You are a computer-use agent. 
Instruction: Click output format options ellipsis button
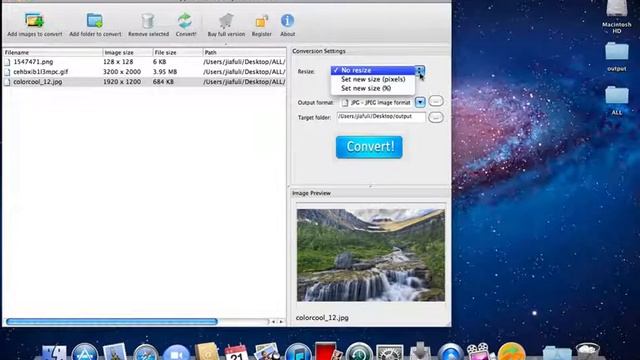[436, 101]
